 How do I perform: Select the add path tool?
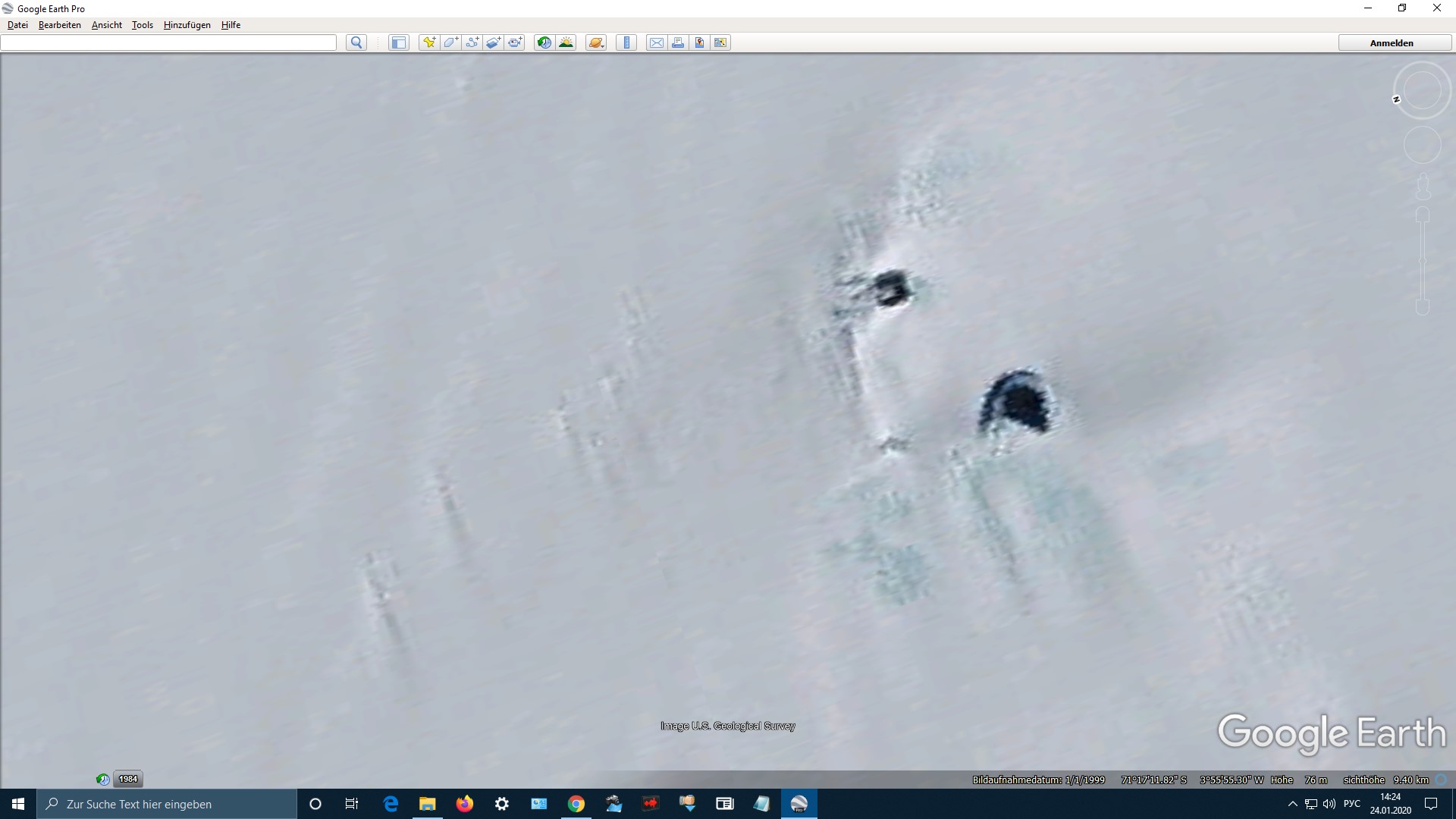(x=472, y=42)
